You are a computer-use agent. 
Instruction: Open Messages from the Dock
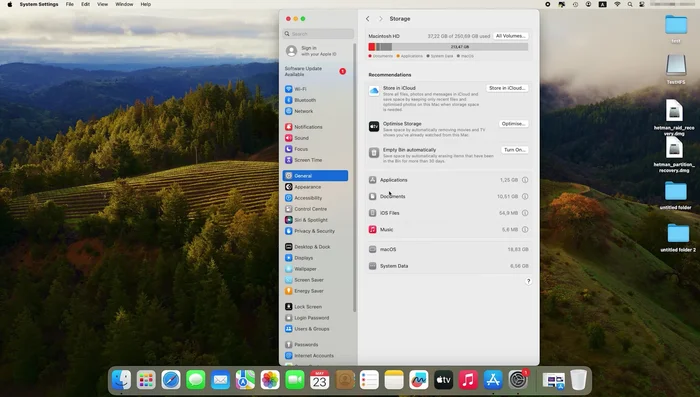[x=196, y=380]
